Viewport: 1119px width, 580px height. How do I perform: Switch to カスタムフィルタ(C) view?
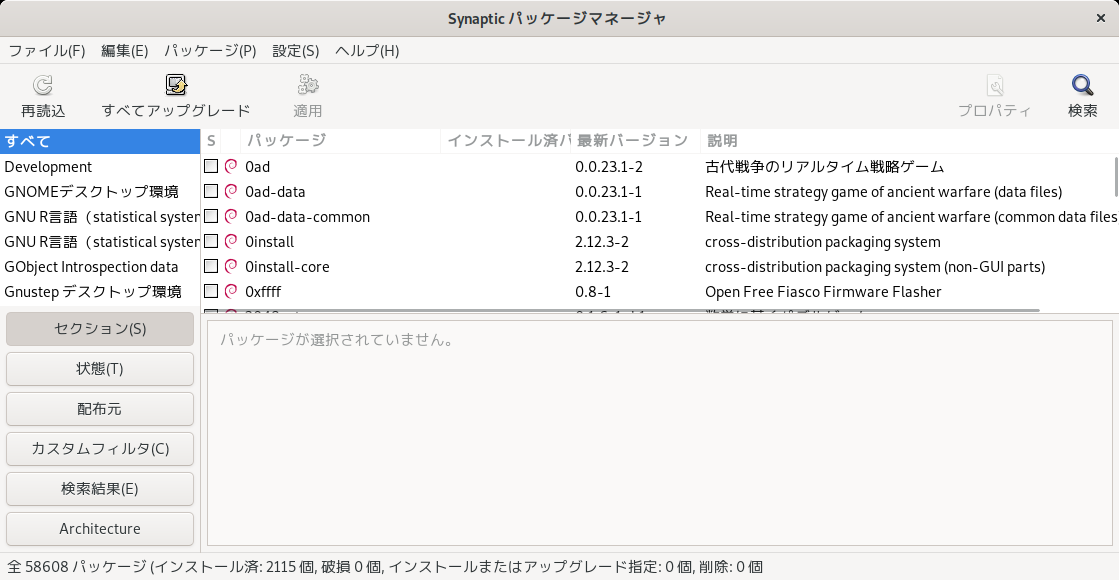point(100,449)
